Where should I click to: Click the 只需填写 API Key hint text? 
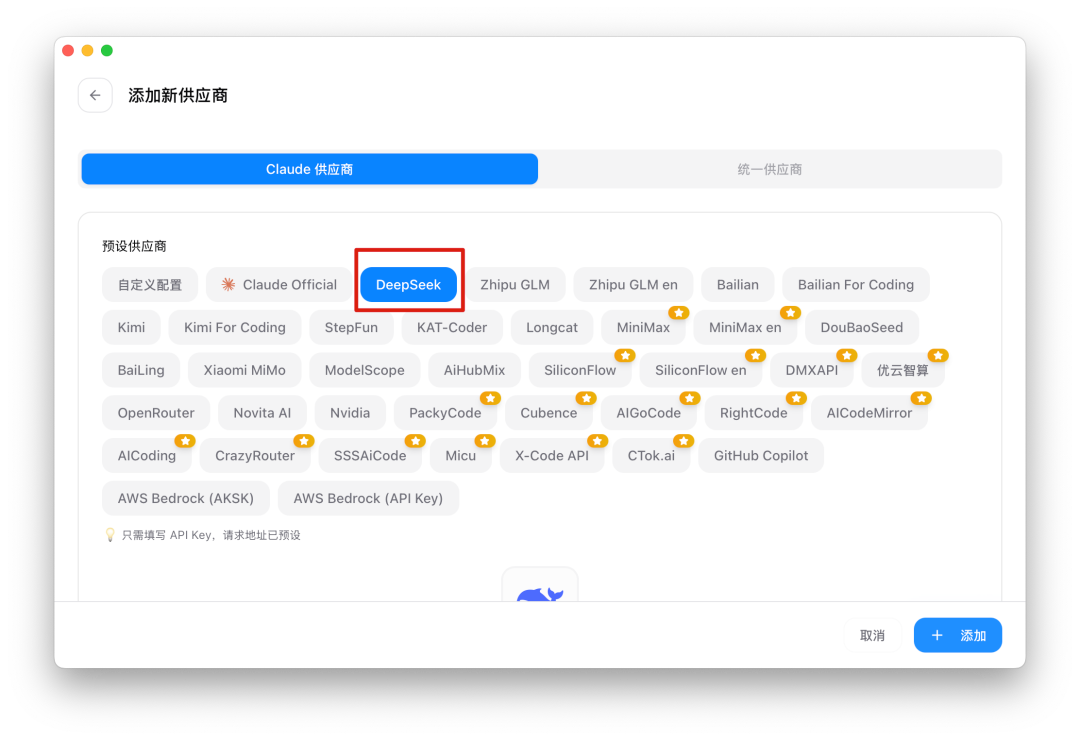211,535
